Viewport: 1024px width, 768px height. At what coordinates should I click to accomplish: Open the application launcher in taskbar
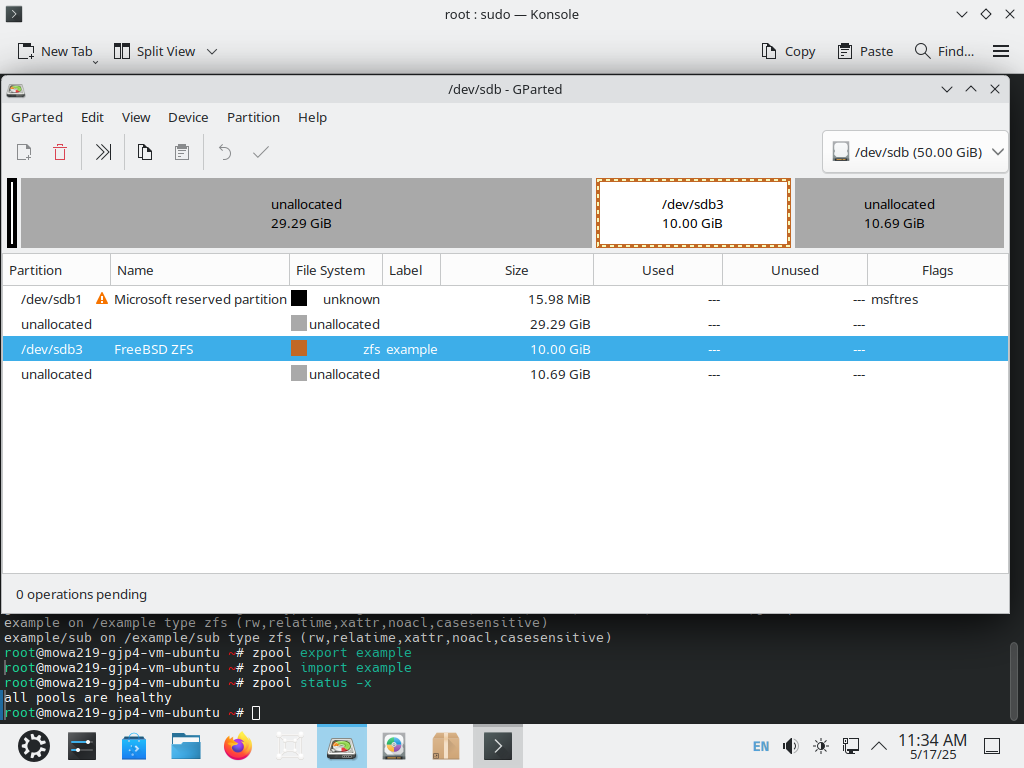[33, 746]
